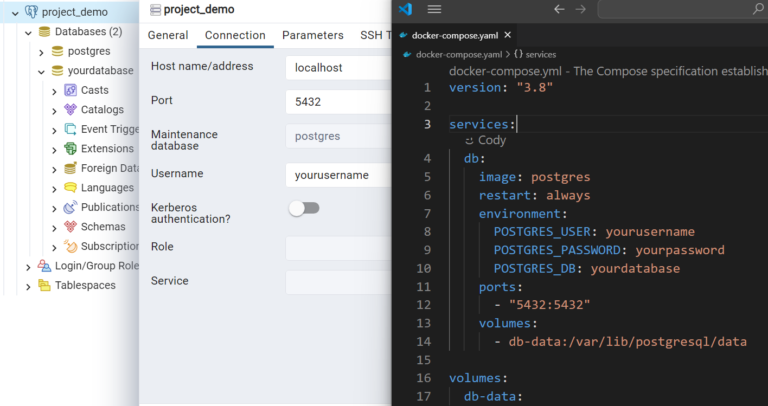Open the VS Code hamburger menu
The image size is (768, 406).
click(434, 9)
